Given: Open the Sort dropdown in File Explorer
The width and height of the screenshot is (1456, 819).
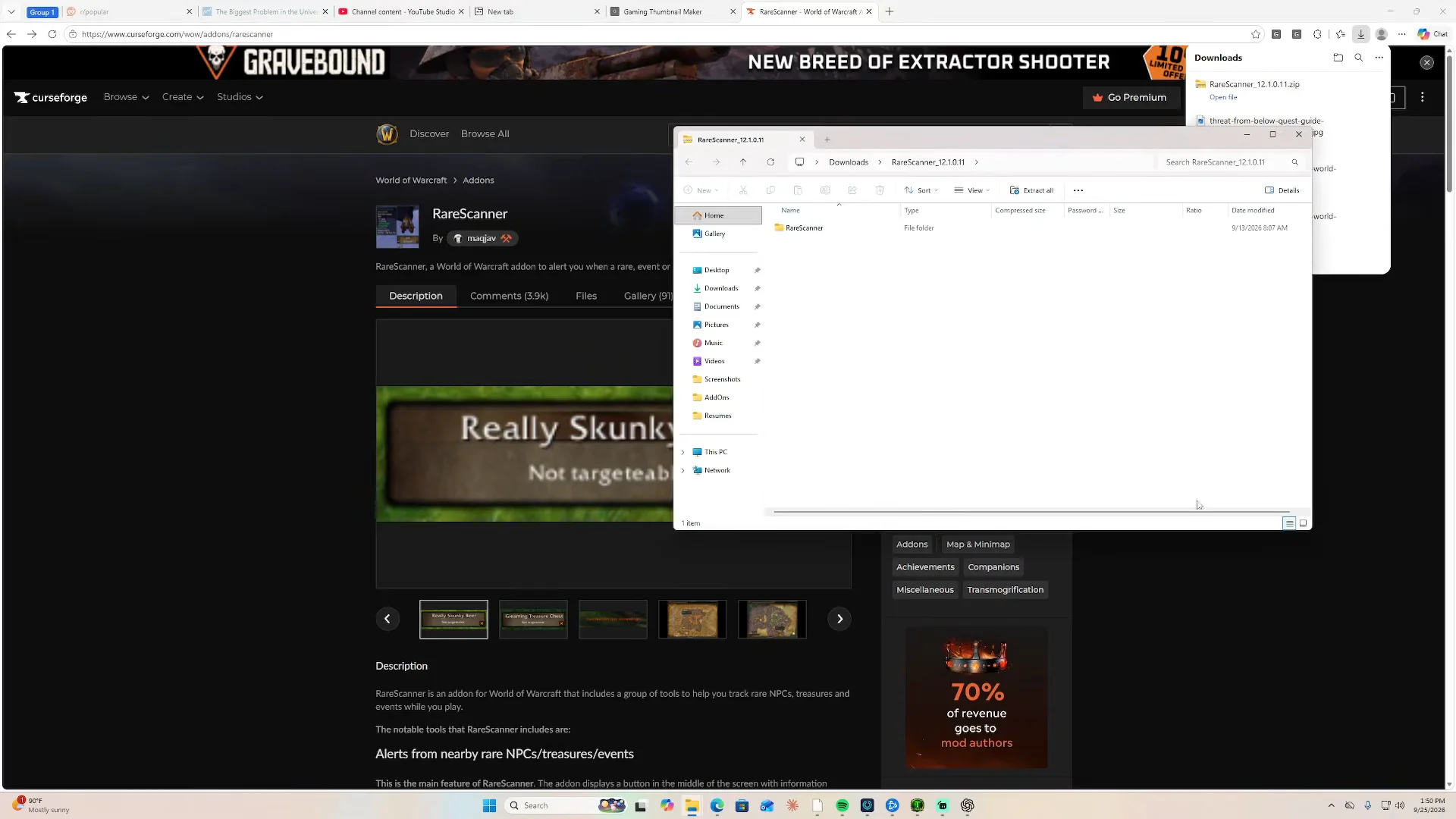Looking at the screenshot, I should 921,190.
